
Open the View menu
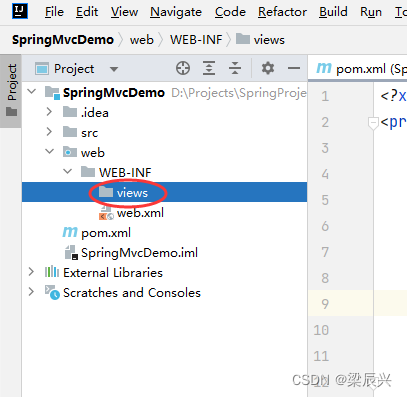pyautogui.click(x=124, y=12)
